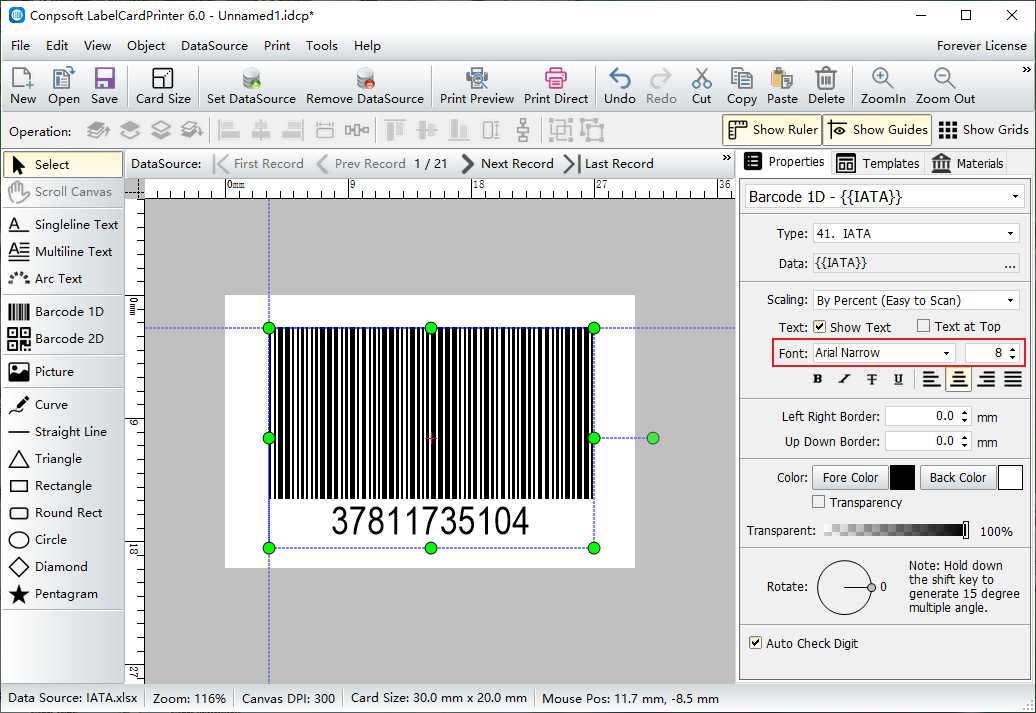Save the label with Save icon
The width and height of the screenshot is (1036, 713).
[x=104, y=86]
